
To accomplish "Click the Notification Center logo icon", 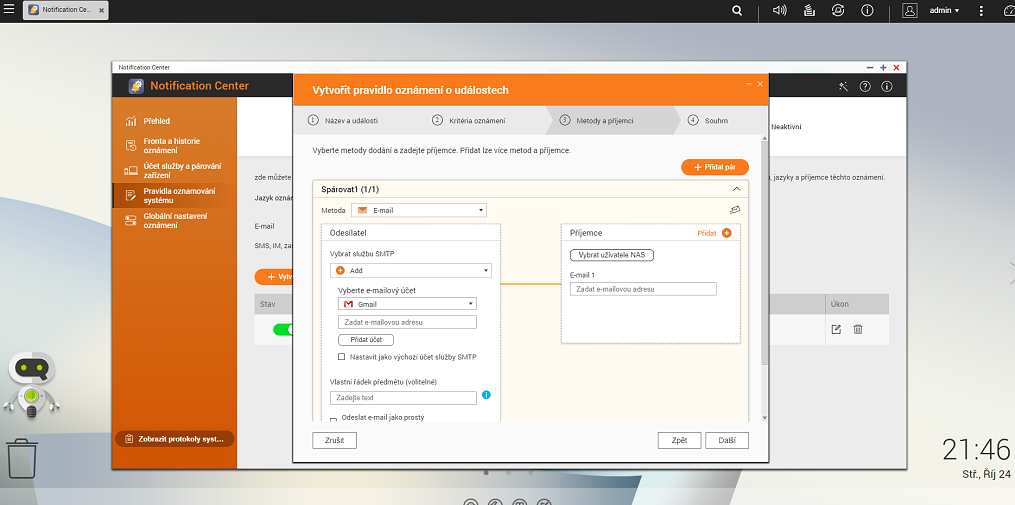I will coord(136,86).
